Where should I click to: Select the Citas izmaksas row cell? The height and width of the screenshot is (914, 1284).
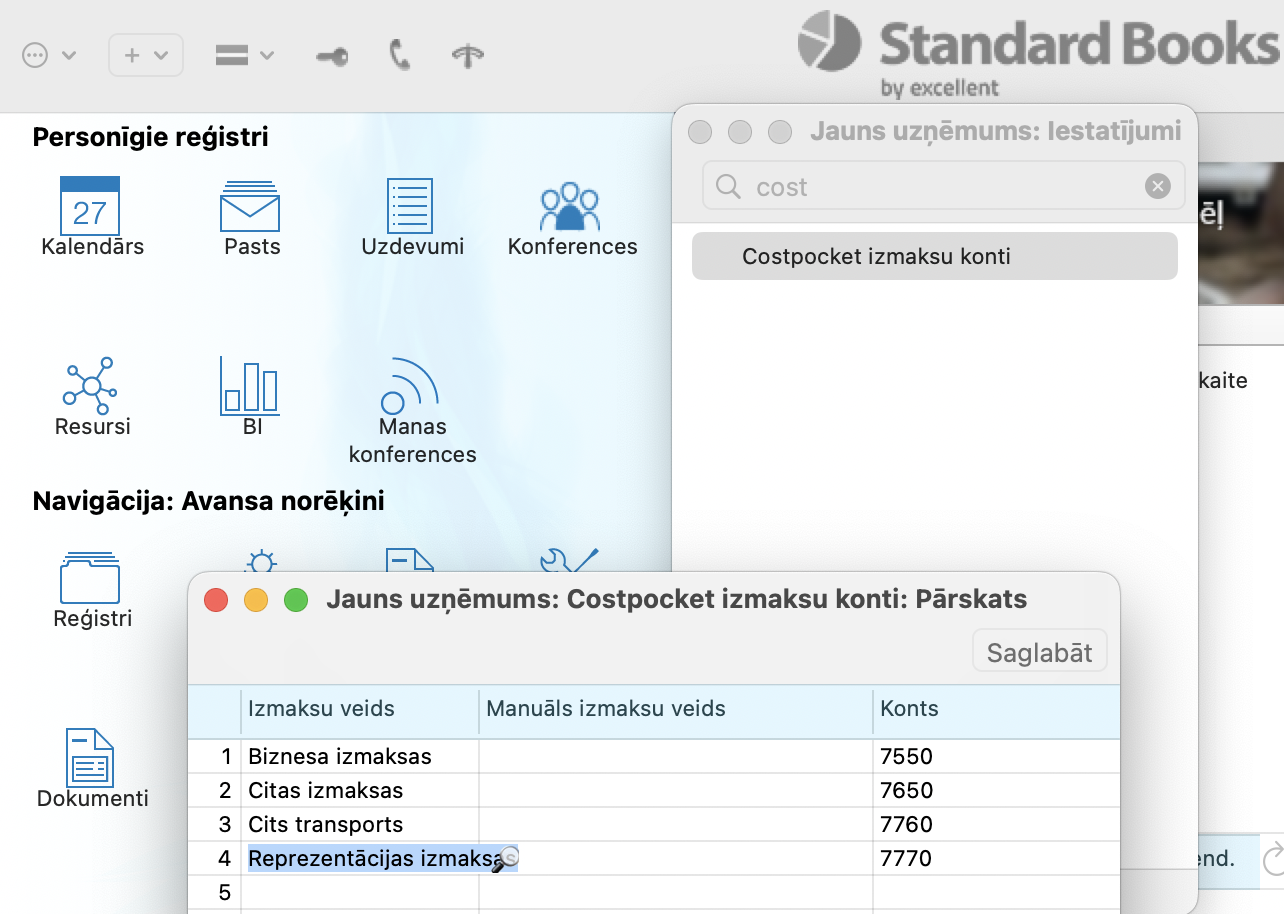359,791
